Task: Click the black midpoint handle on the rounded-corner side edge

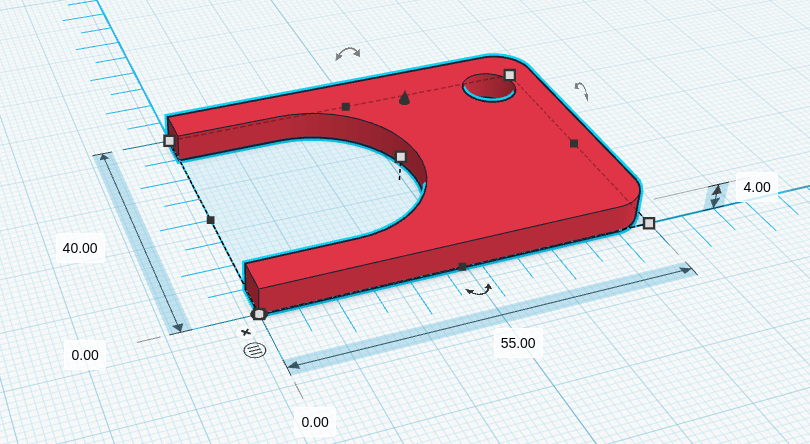Action: point(574,143)
